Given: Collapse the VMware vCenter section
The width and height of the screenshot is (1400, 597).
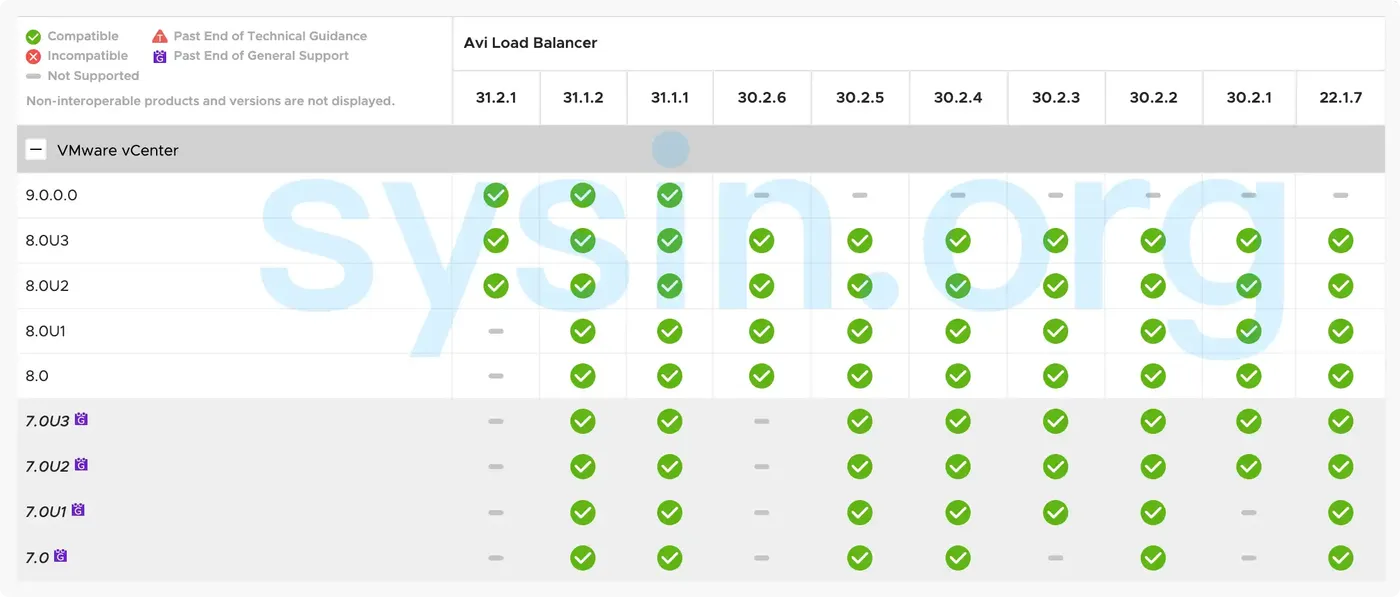Looking at the screenshot, I should pos(35,148).
